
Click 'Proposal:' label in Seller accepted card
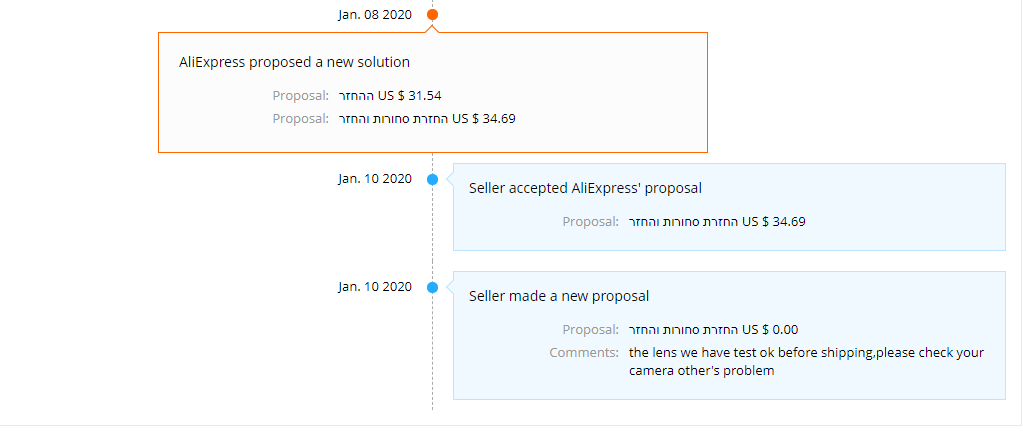(590, 221)
